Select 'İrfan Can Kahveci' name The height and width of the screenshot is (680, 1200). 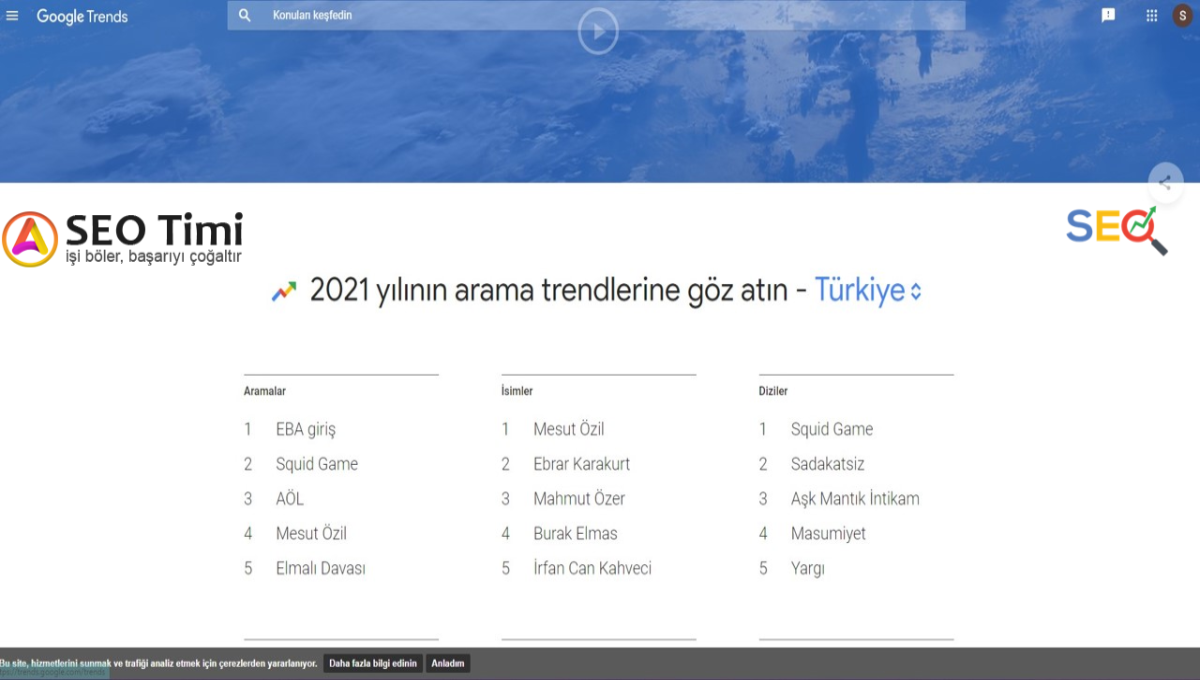coord(593,569)
